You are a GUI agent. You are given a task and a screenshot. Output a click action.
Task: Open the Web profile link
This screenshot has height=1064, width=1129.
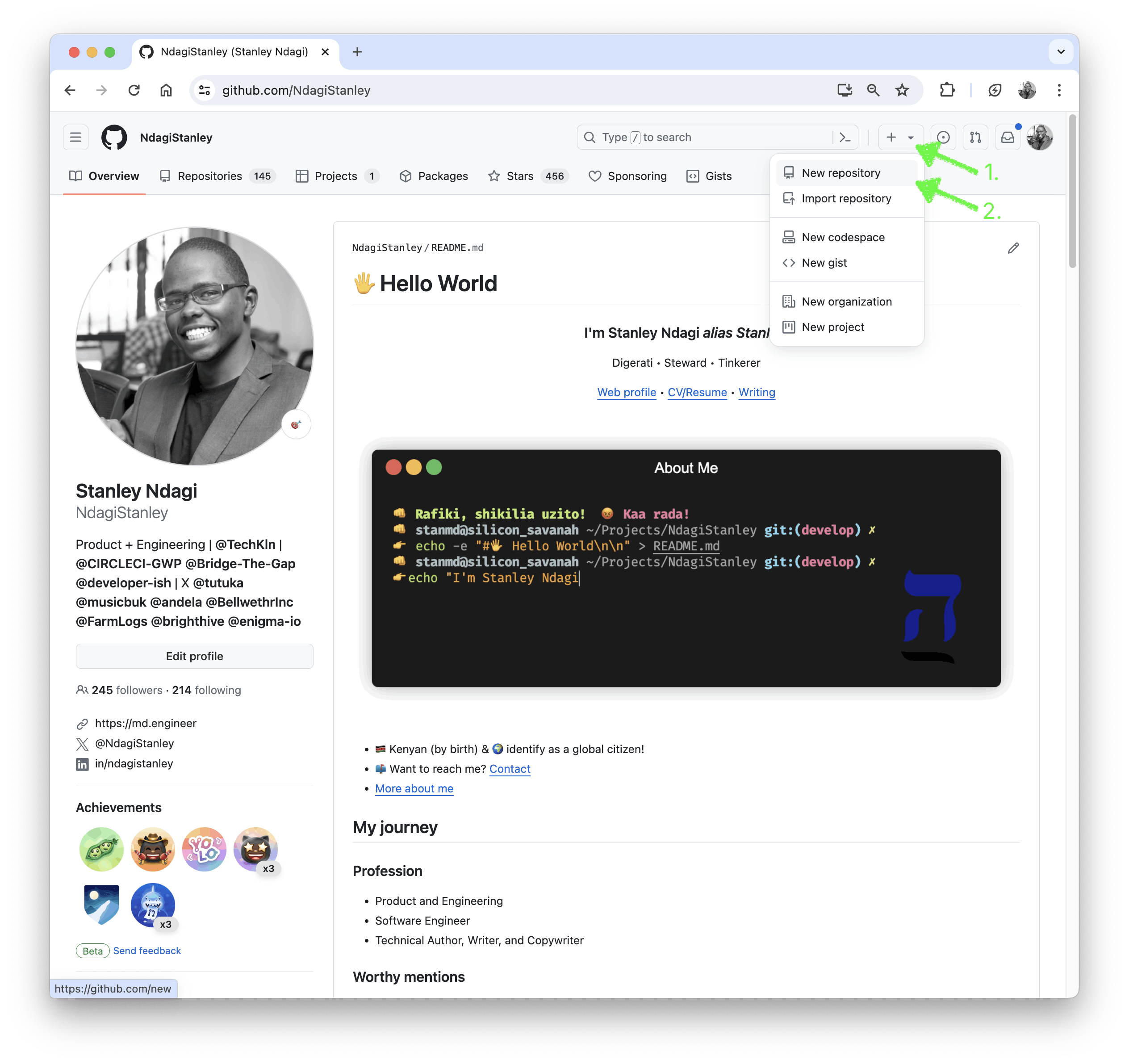click(x=627, y=392)
